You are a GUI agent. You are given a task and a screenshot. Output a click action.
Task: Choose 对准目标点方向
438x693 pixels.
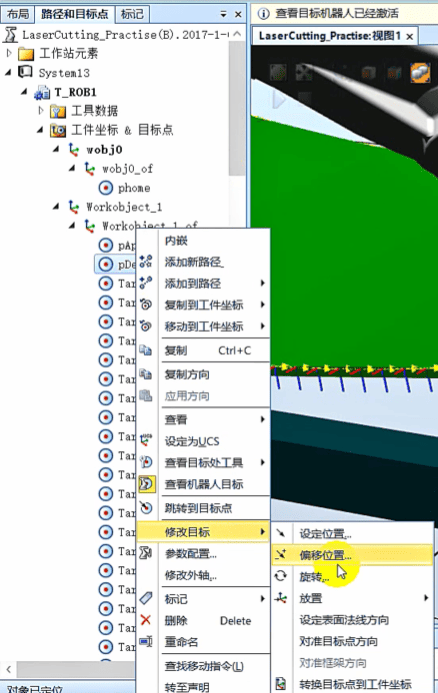(x=352, y=641)
